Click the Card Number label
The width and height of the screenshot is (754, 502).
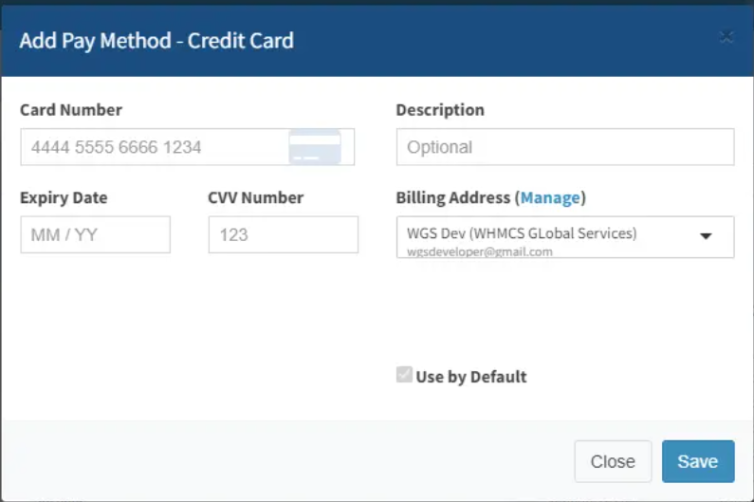coord(71,110)
